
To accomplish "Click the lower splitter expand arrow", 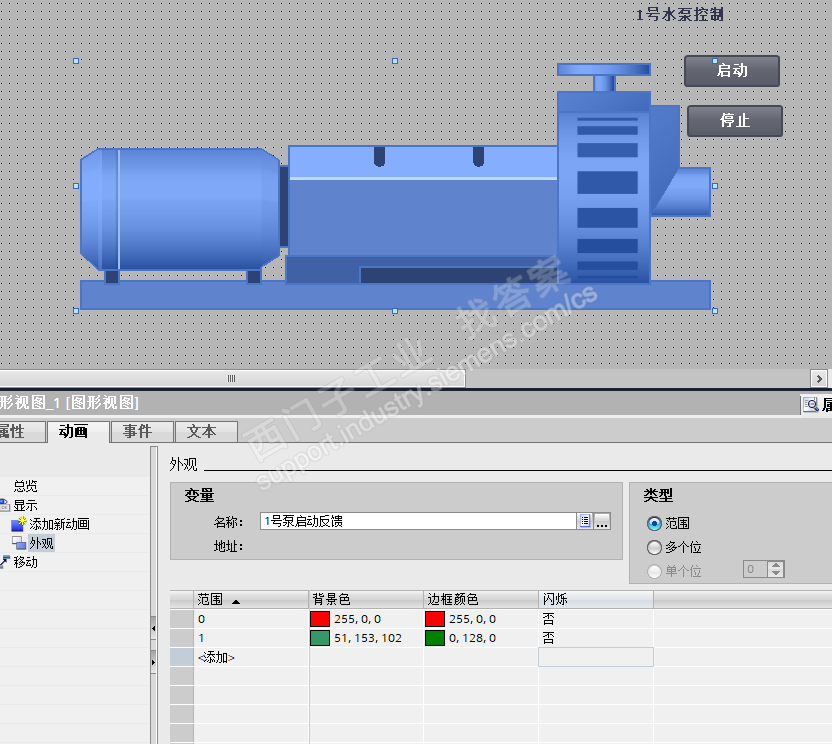I will (153, 662).
